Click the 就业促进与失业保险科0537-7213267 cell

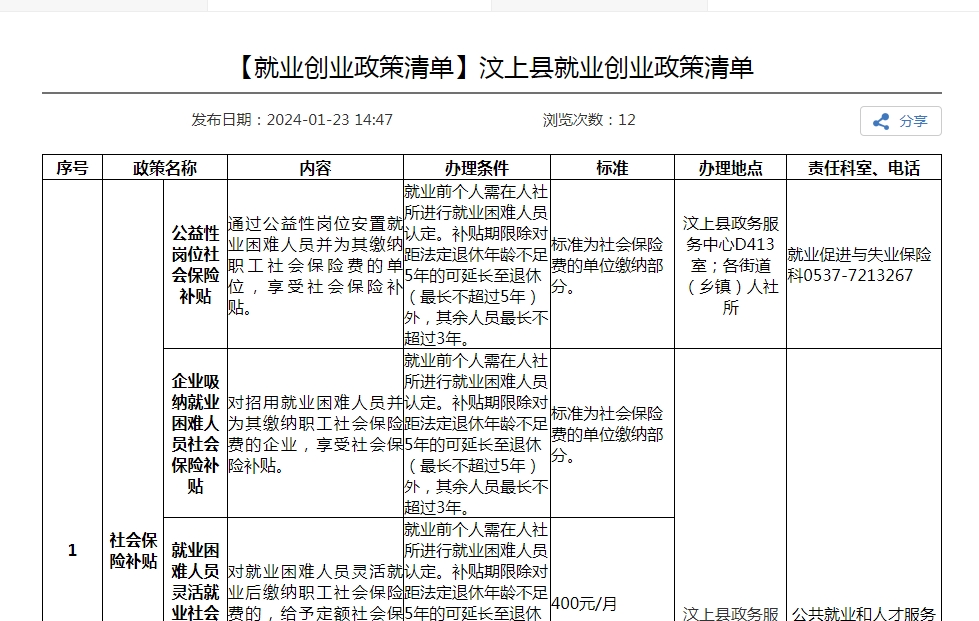click(864, 265)
